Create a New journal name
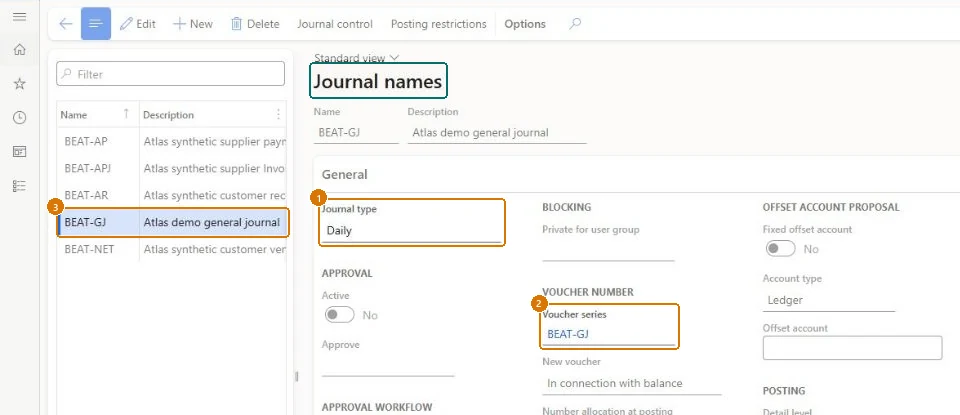The width and height of the screenshot is (960, 415). 193,24
